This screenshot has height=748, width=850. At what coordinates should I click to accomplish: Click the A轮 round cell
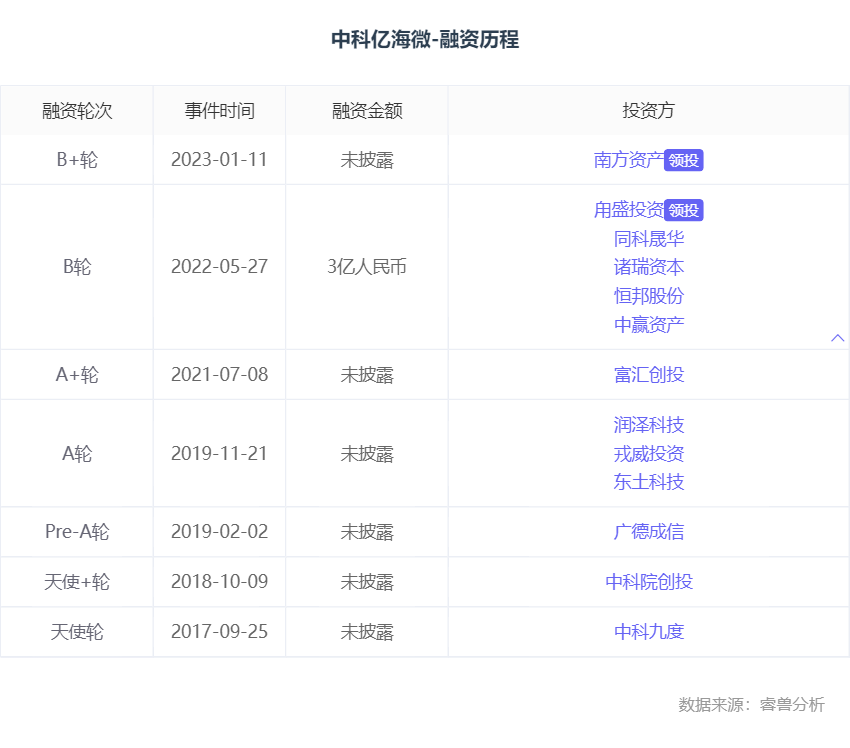(x=77, y=454)
